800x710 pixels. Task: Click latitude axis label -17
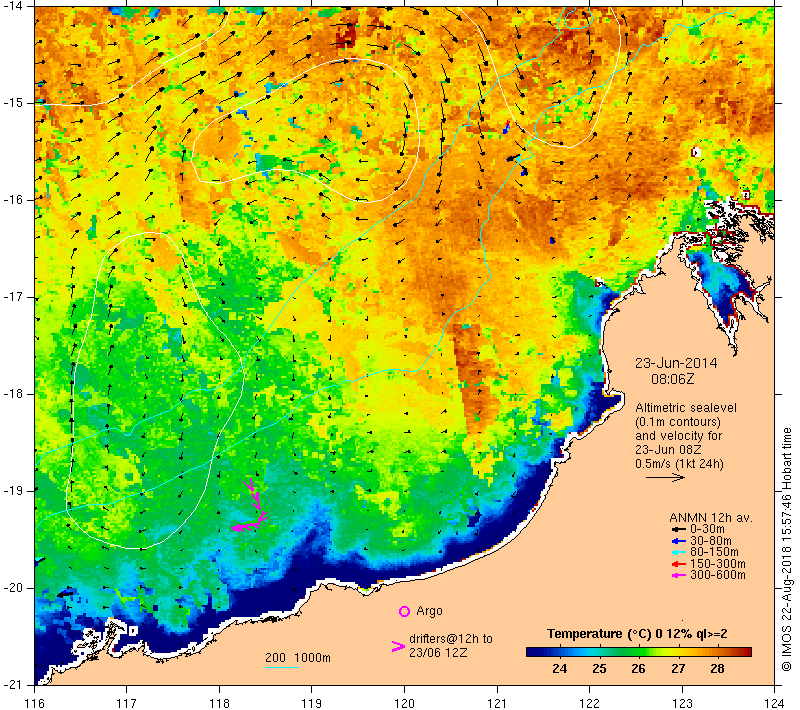[13, 297]
